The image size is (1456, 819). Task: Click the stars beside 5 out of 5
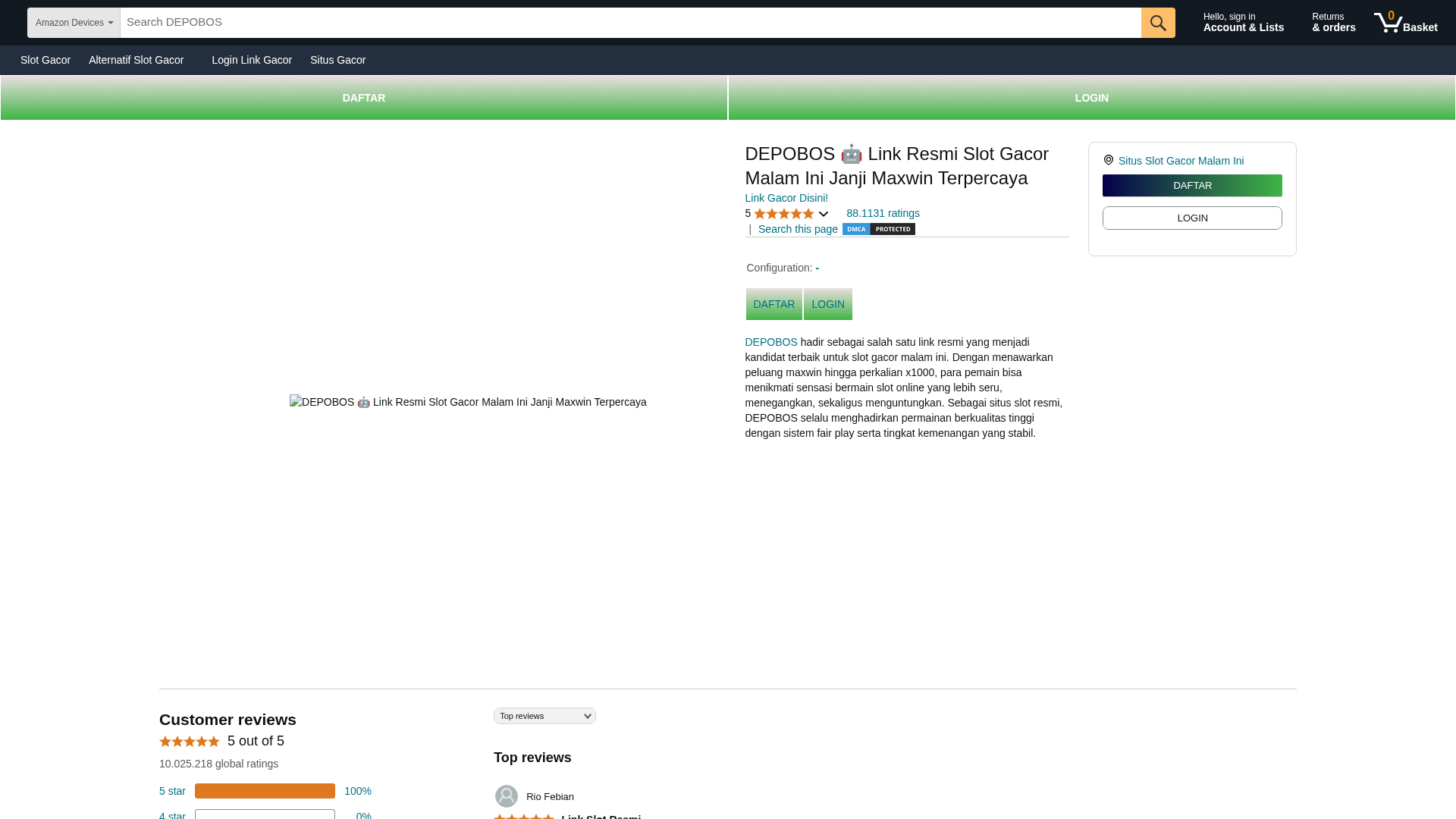[190, 742]
